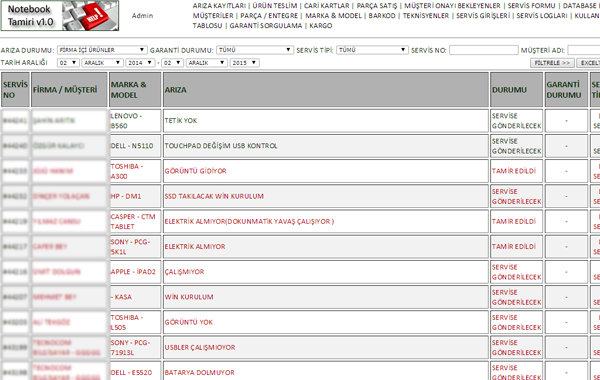600x380 pixels.
Task: Open SERVİS FORMU page
Action: click(532, 6)
